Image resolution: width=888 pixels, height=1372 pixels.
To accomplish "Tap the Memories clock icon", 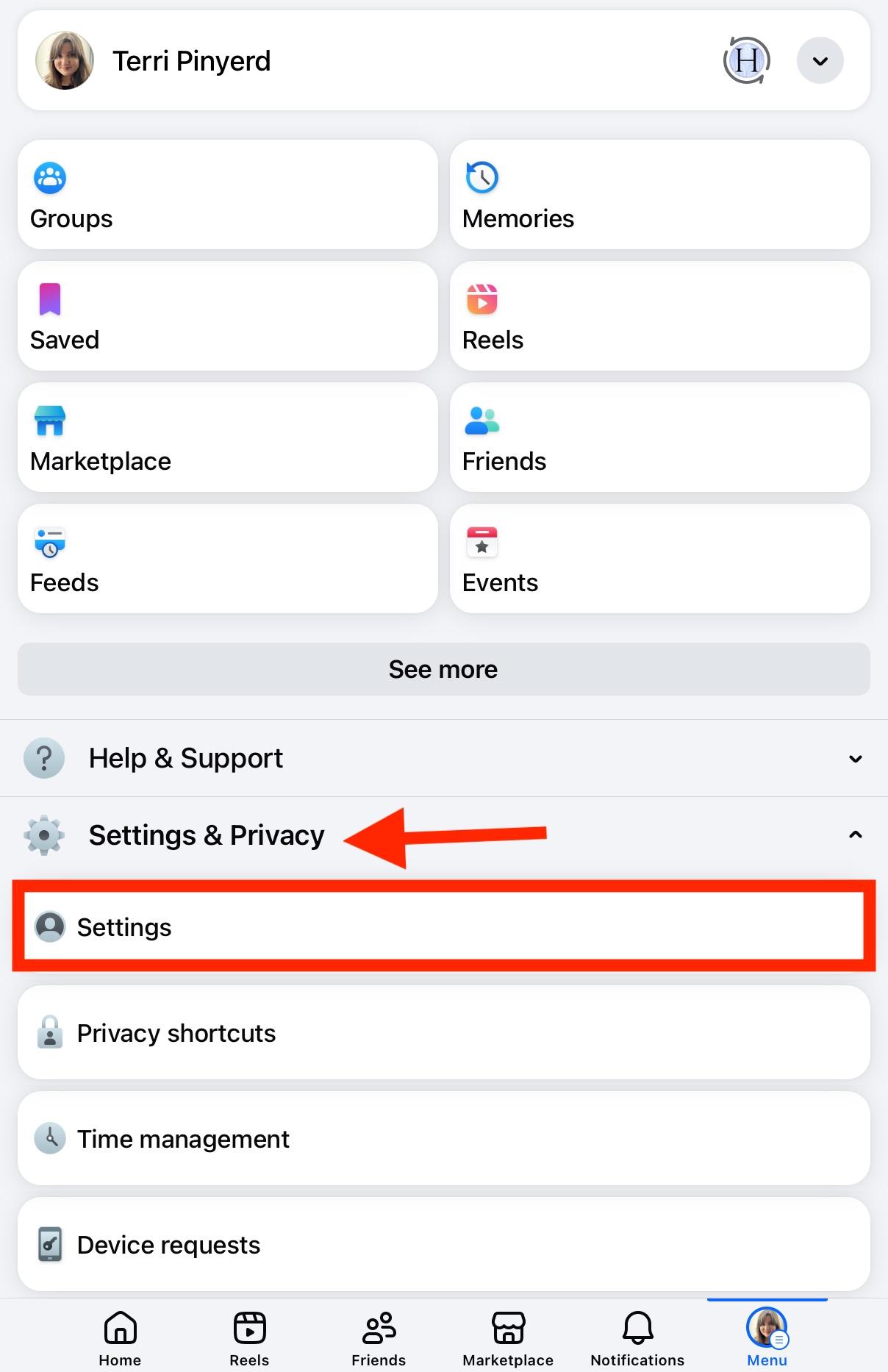I will 482,178.
